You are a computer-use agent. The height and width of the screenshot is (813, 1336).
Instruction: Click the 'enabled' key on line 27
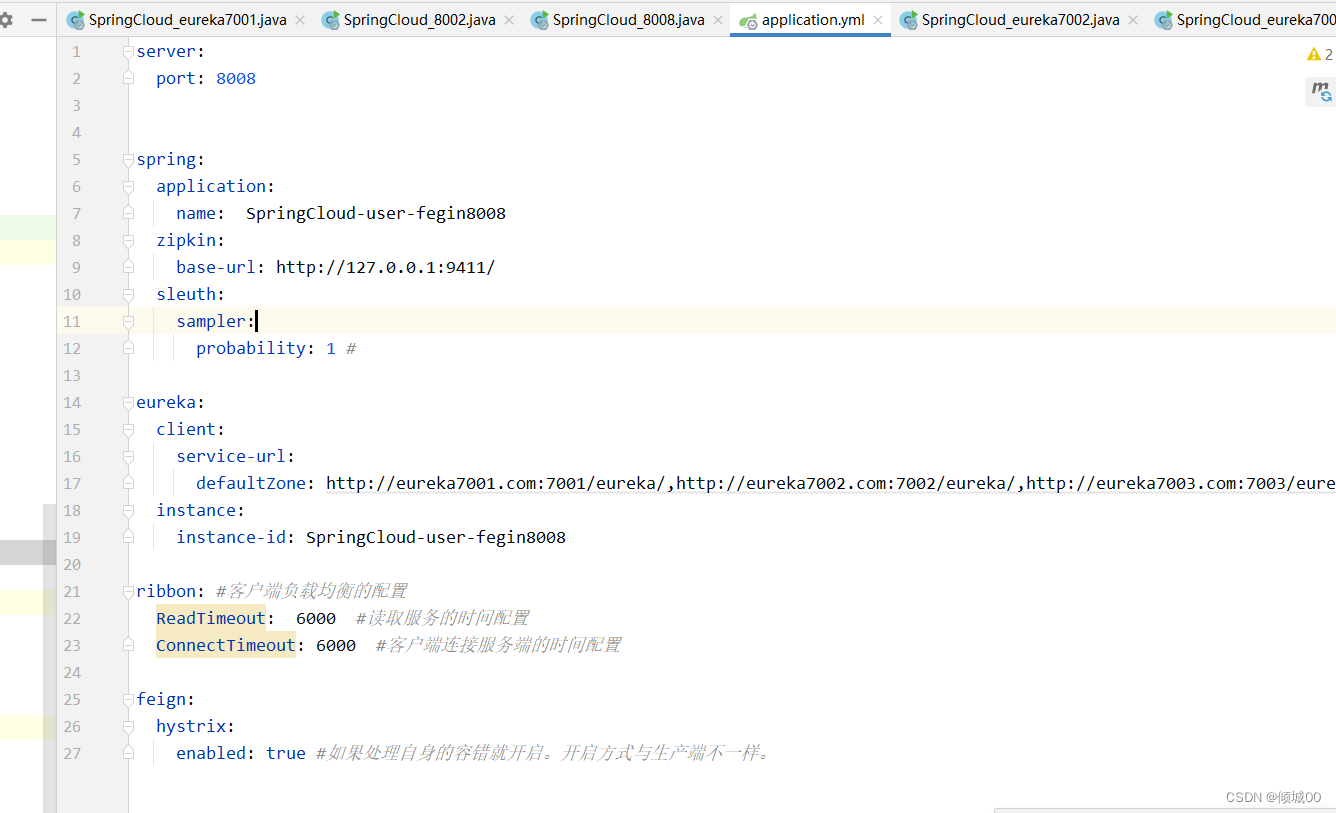(x=211, y=753)
